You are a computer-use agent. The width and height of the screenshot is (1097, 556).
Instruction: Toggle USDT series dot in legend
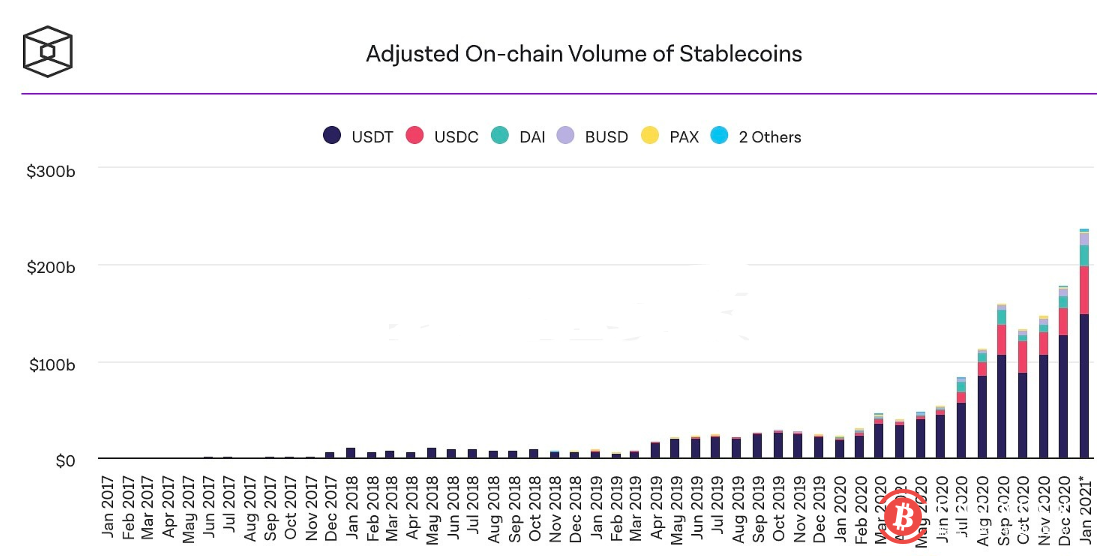333,136
